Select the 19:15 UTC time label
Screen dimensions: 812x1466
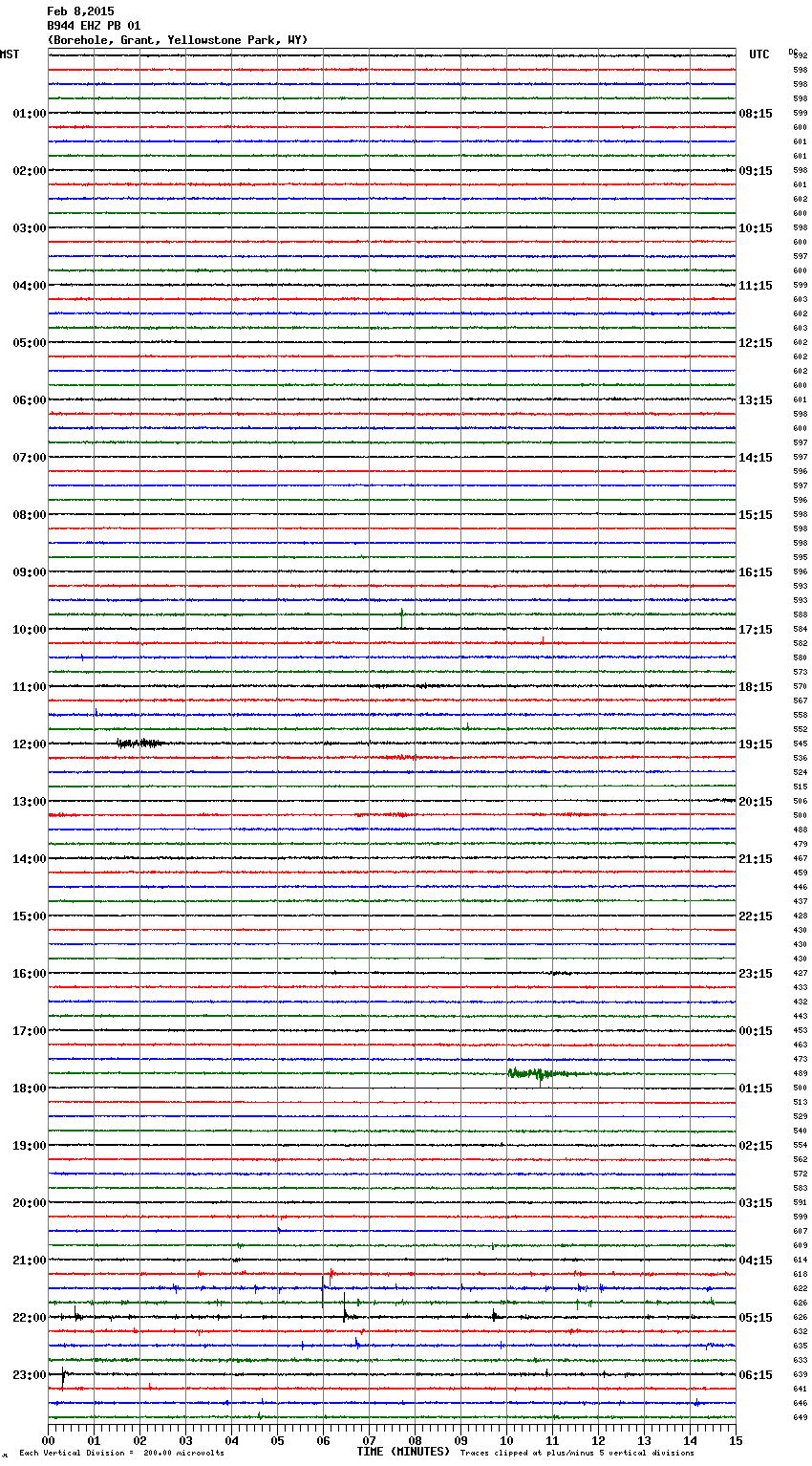(x=756, y=744)
